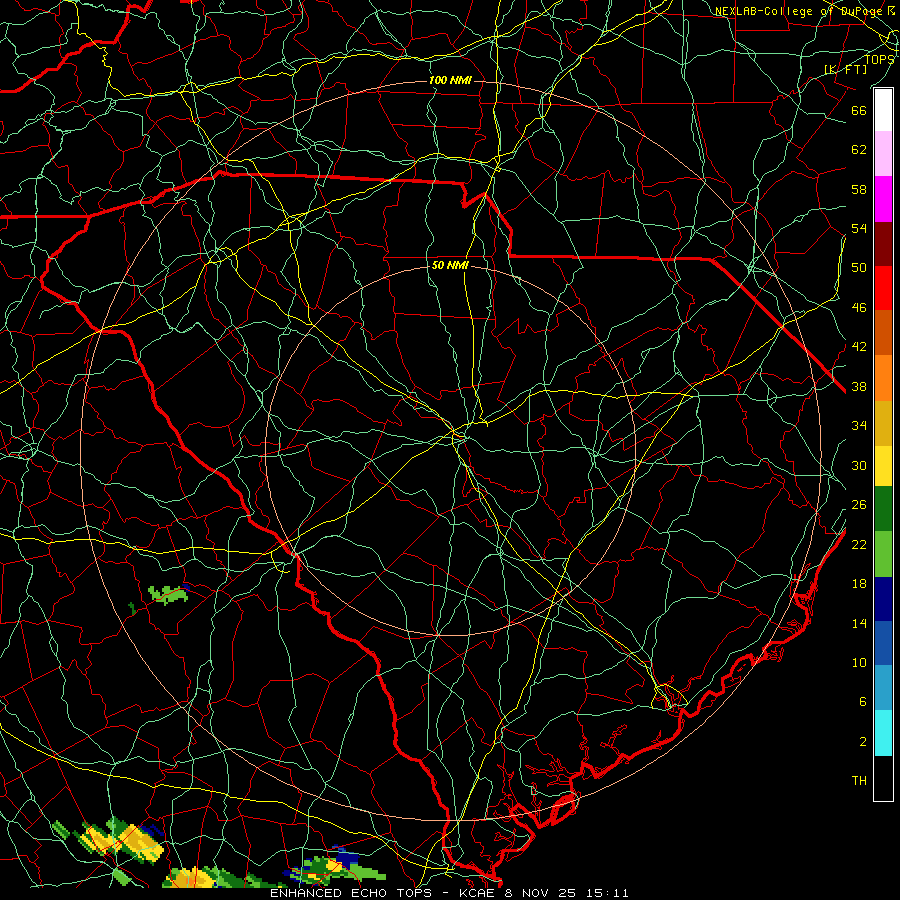
Task: Click the legend value 62
Action: coord(859,149)
